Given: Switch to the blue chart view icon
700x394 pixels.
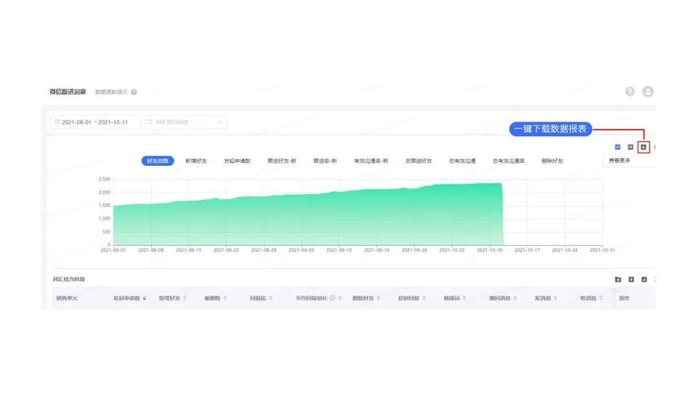Looking at the screenshot, I should pos(618,147).
